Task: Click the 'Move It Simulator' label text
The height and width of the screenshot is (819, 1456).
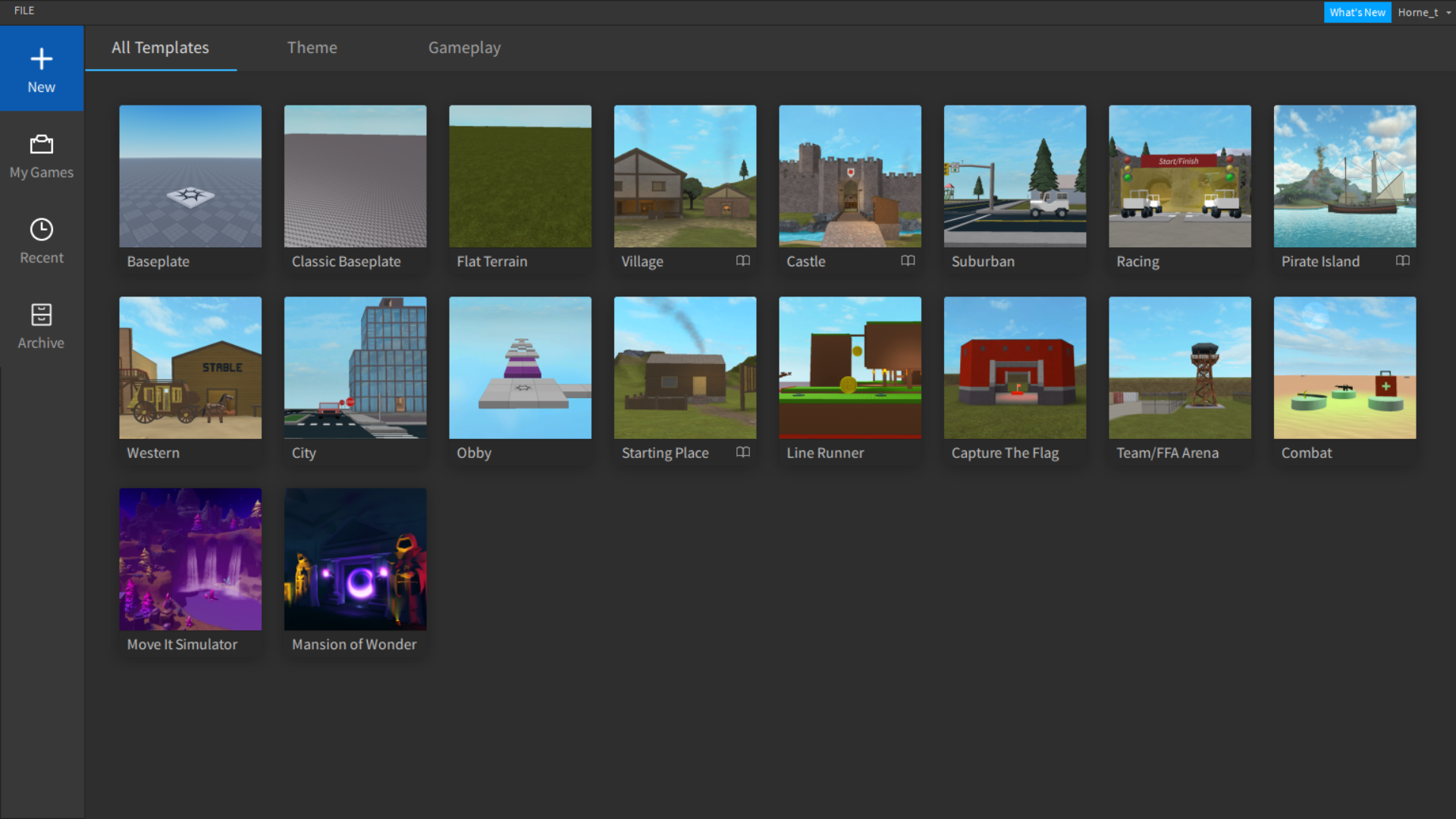Action: [182, 645]
